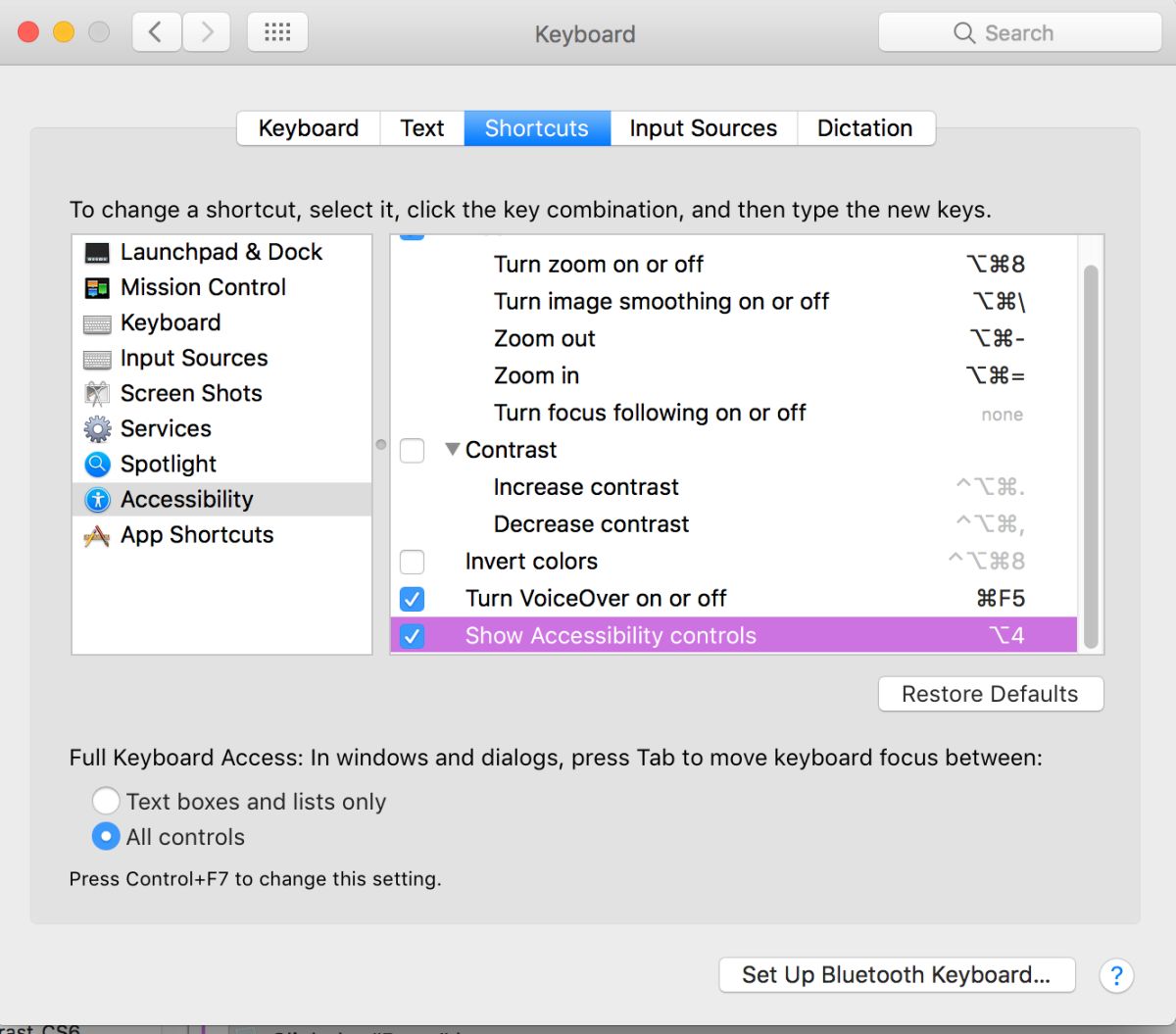Click the Input Sources icon in list
1176x1034 pixels.
point(97,359)
